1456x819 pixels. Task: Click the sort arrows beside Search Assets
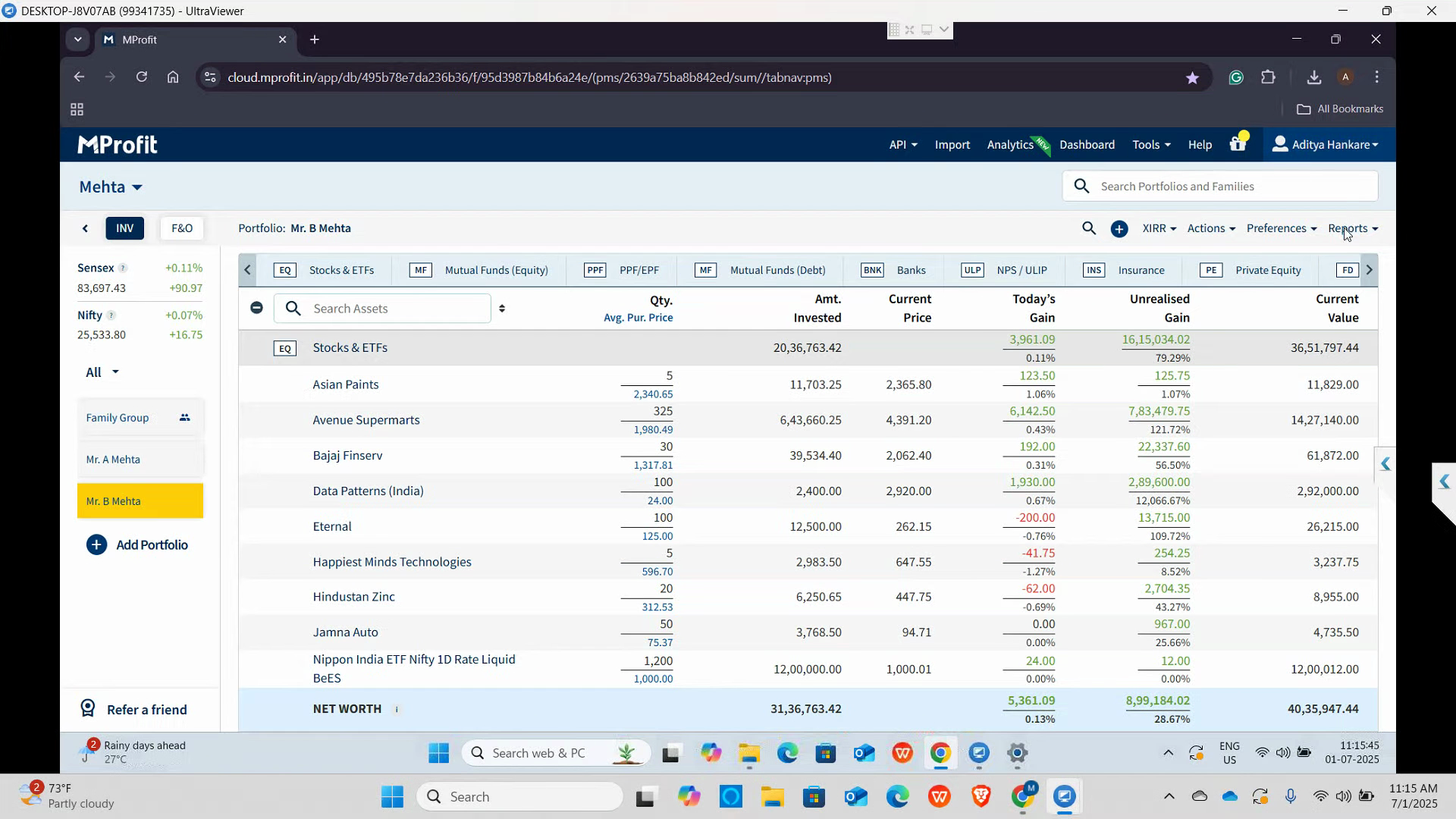click(502, 309)
